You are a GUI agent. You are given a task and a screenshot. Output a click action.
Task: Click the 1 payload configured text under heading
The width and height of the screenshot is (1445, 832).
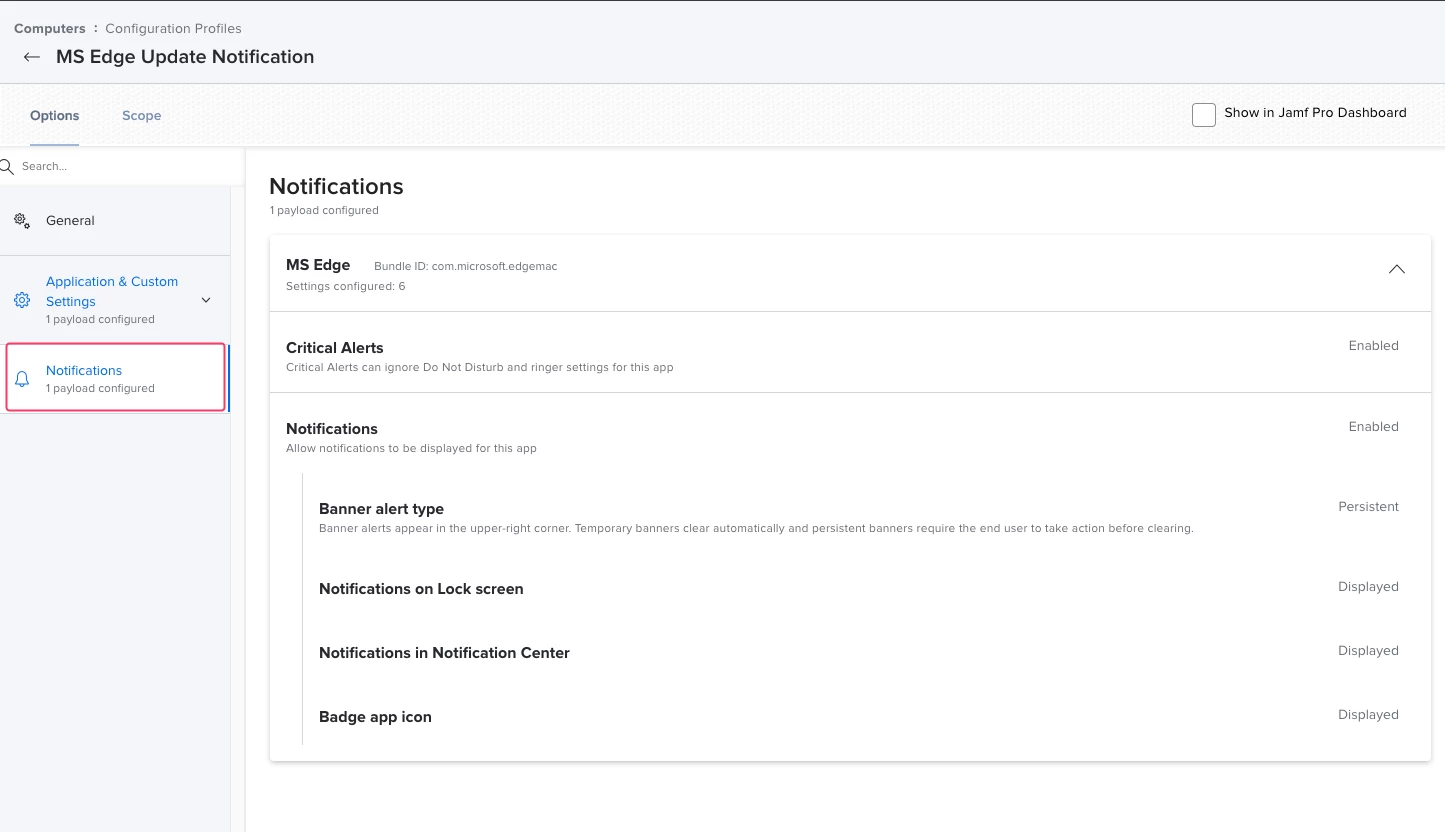click(324, 210)
